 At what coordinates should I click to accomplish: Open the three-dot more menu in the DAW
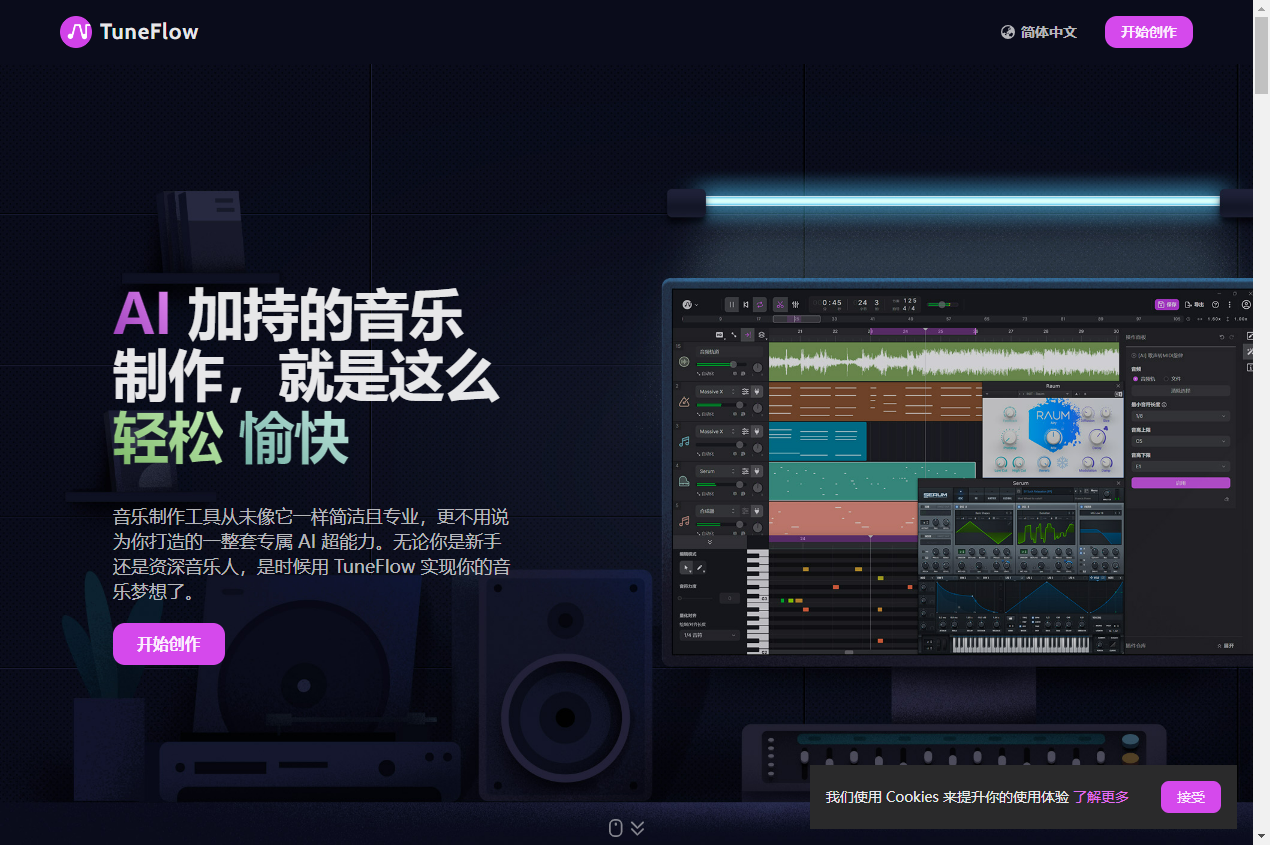[x=1230, y=304]
